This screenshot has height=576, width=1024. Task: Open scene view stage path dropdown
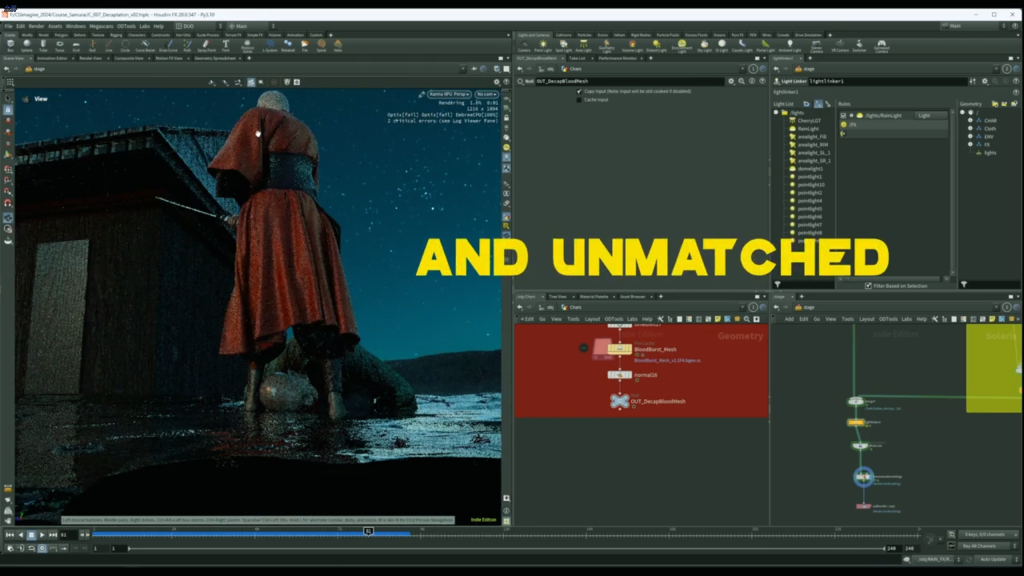pos(462,69)
